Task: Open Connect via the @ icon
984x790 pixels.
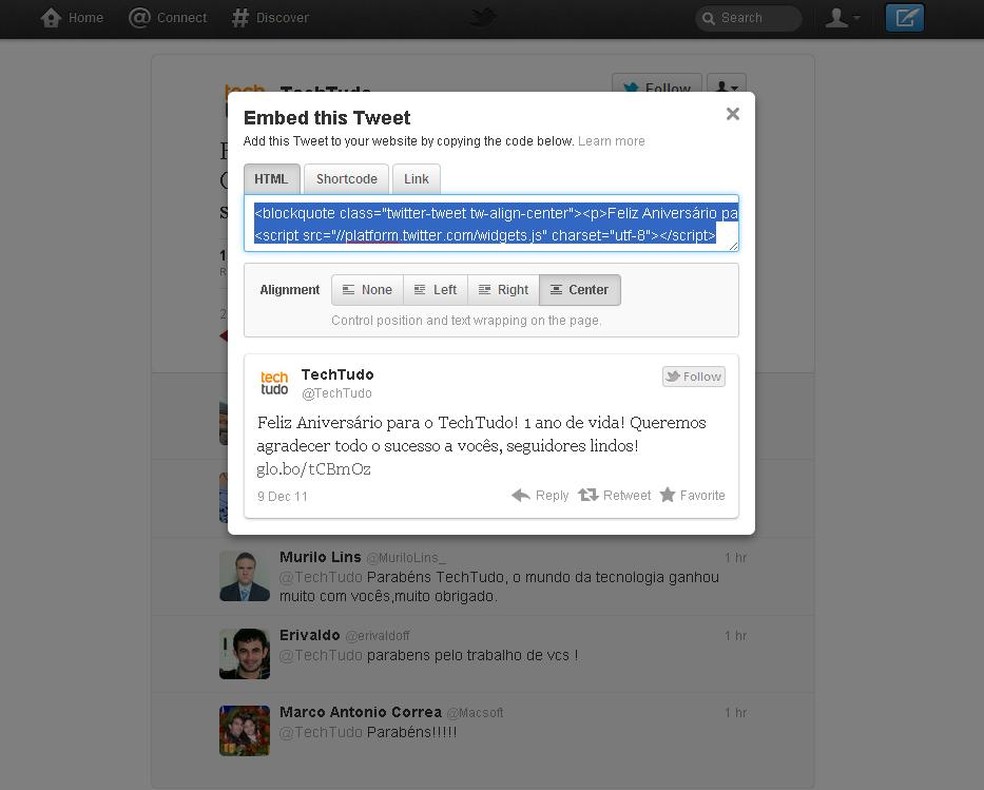Action: (x=139, y=18)
